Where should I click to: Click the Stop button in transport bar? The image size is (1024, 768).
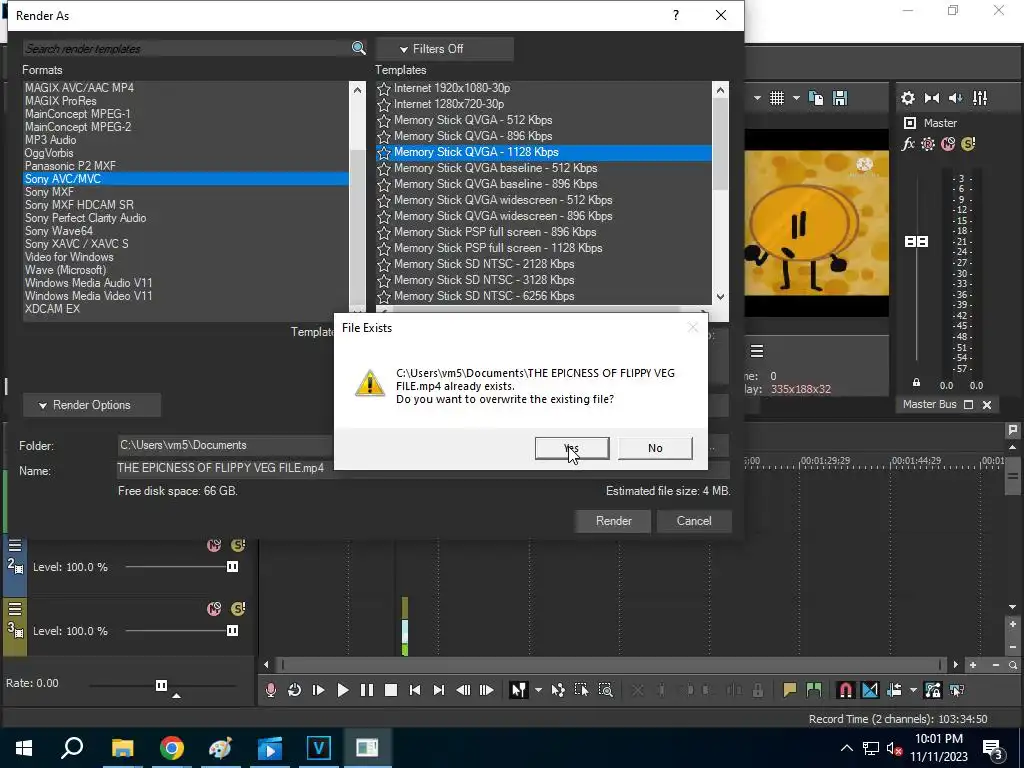coord(391,690)
